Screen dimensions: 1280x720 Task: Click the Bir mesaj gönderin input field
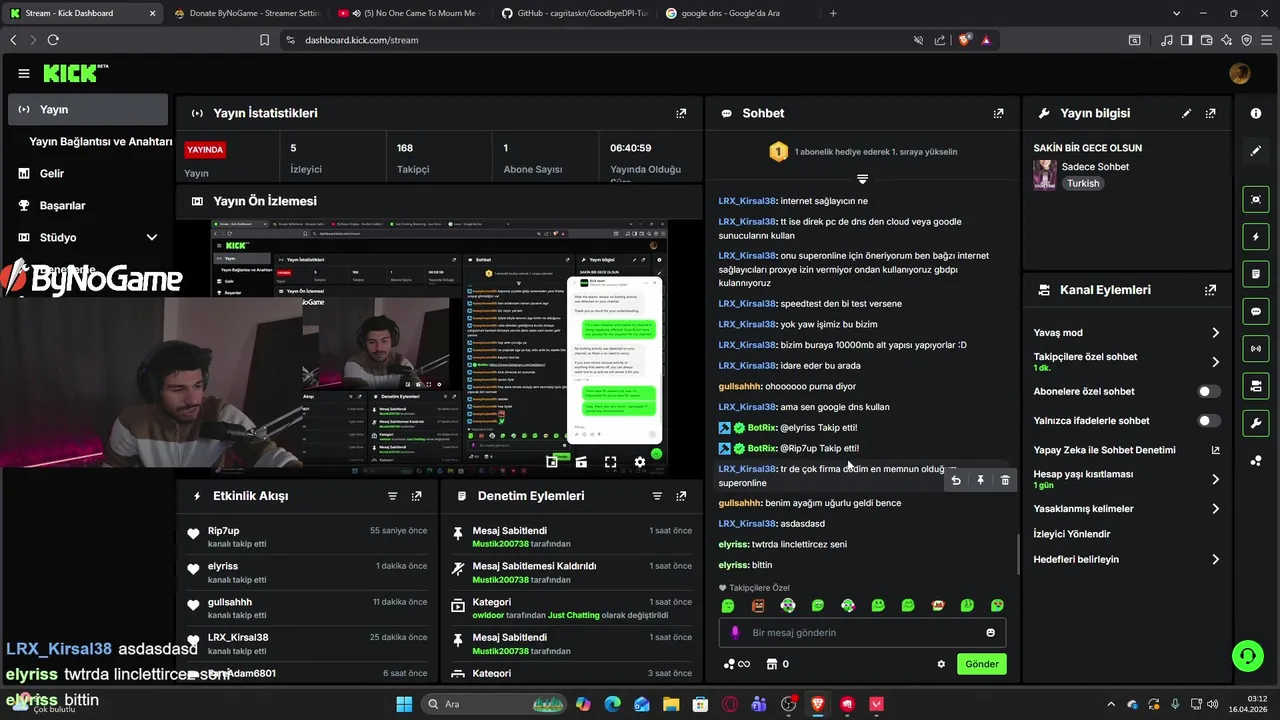coord(862,632)
